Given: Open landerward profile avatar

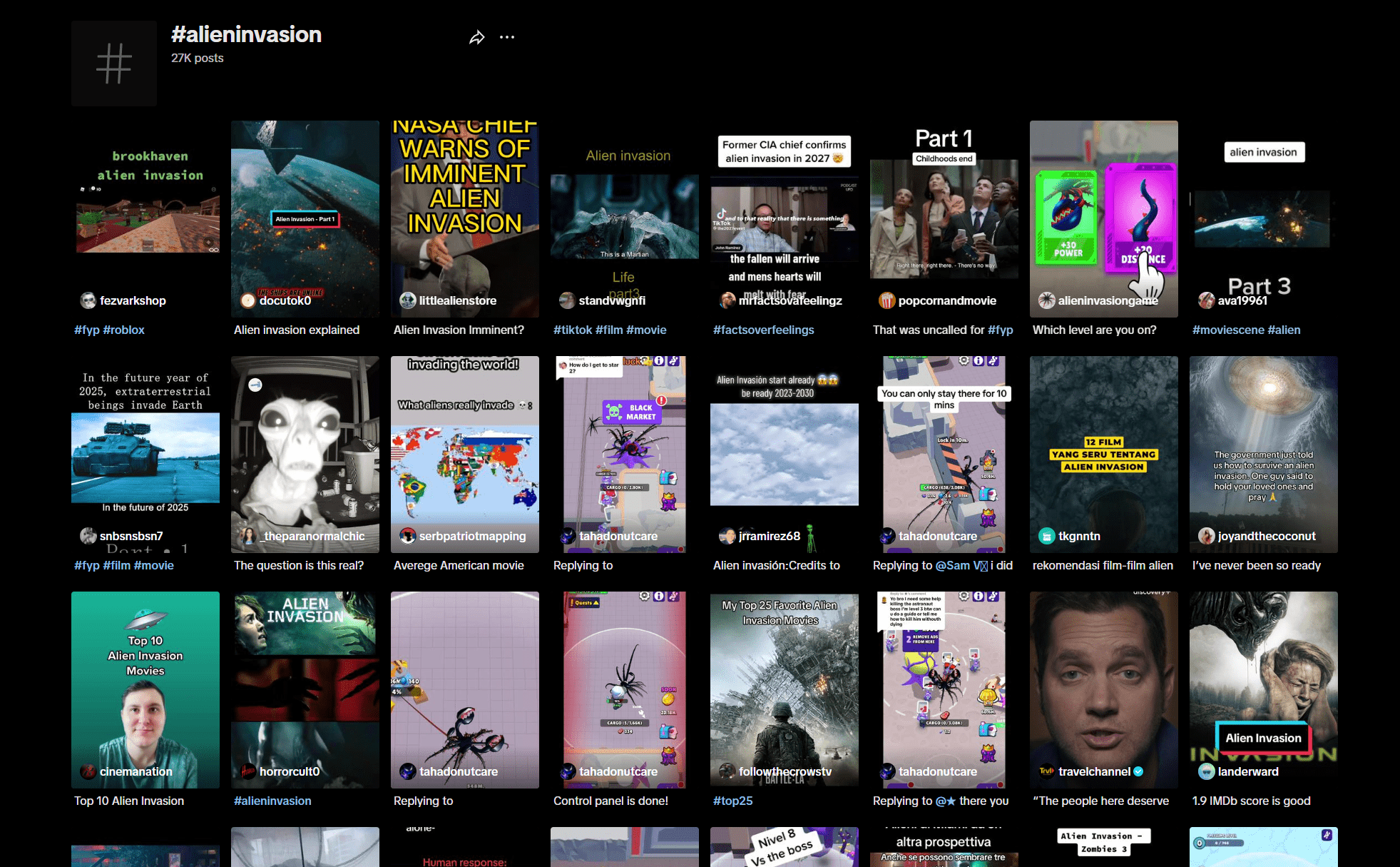Looking at the screenshot, I should point(1206,771).
